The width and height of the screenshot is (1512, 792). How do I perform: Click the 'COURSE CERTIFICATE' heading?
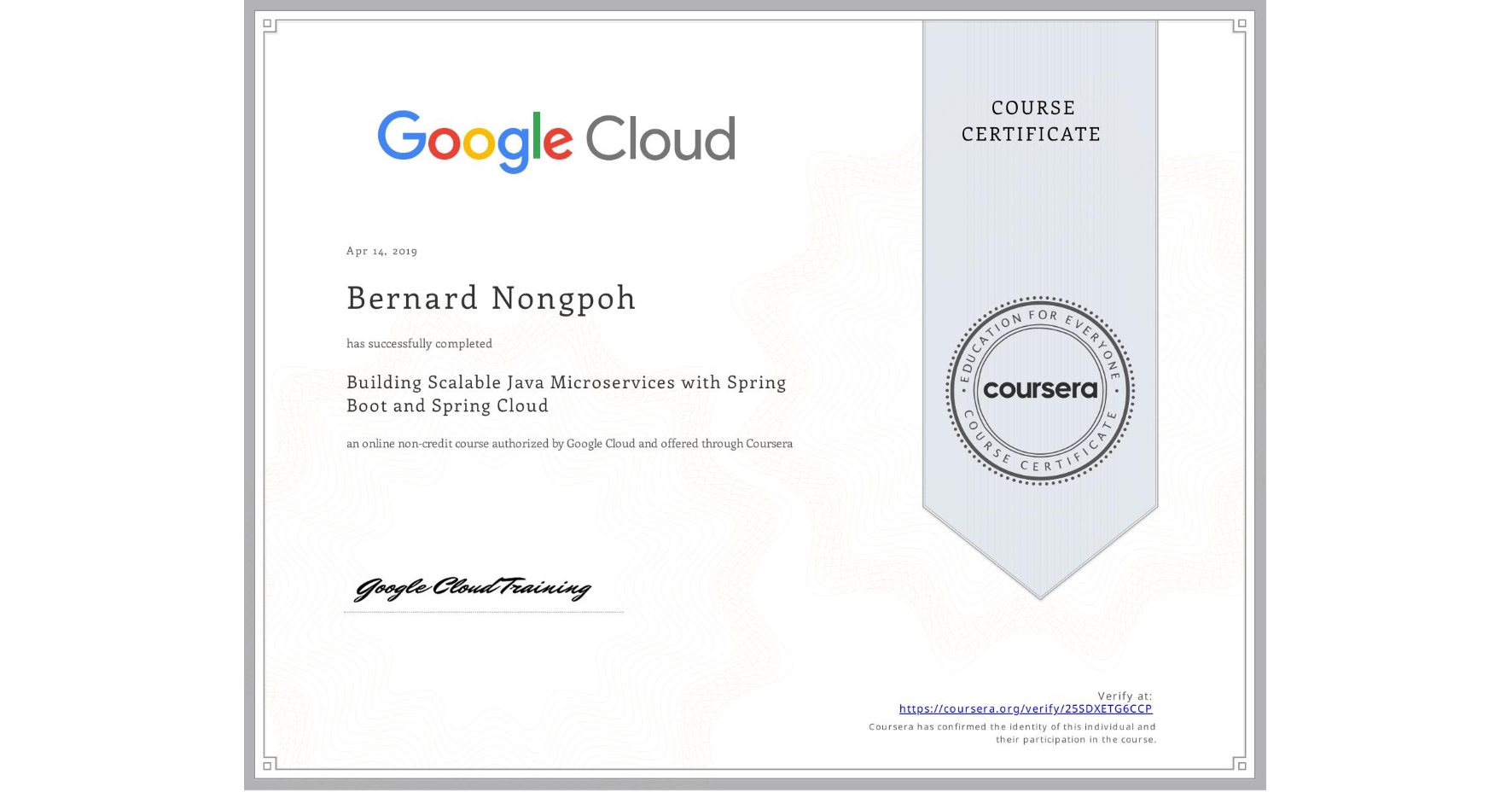tap(1029, 121)
